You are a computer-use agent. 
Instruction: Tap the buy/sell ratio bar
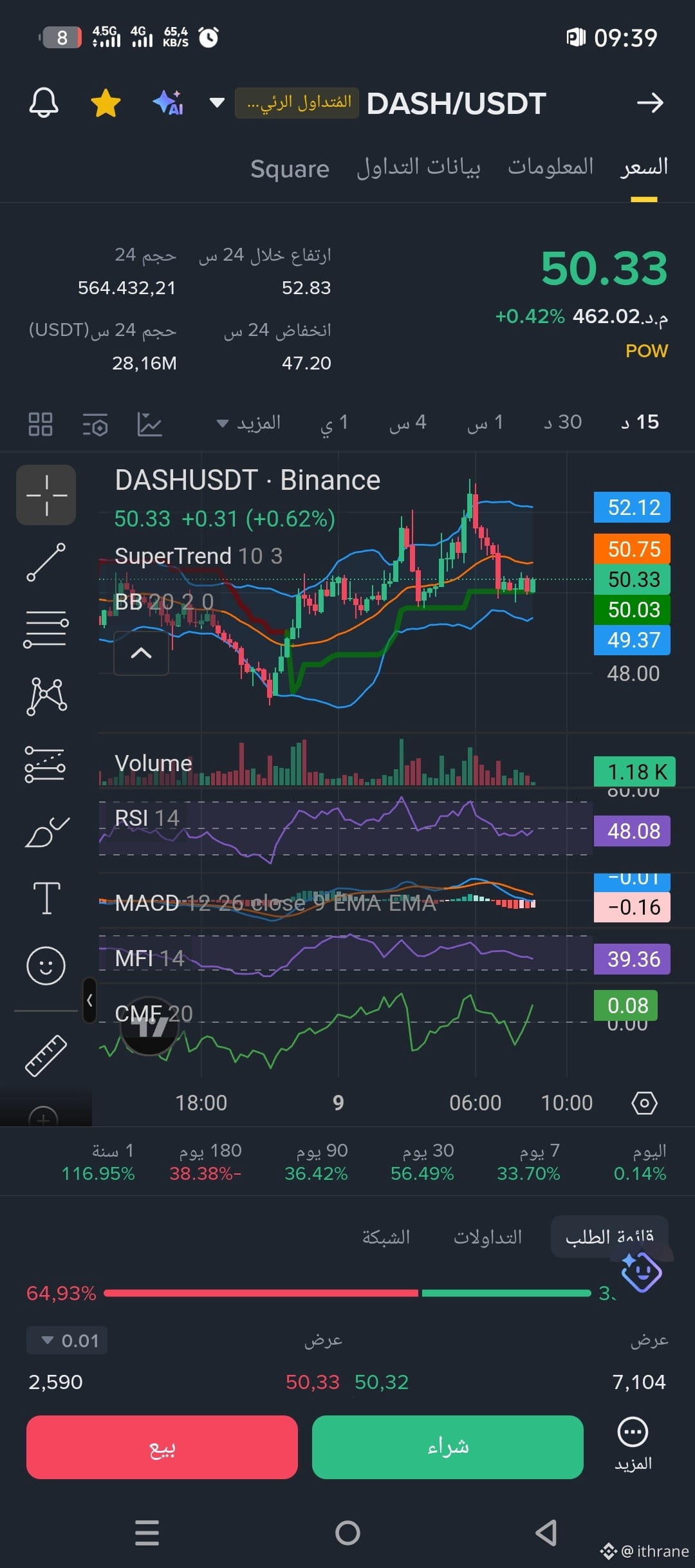click(x=347, y=1293)
